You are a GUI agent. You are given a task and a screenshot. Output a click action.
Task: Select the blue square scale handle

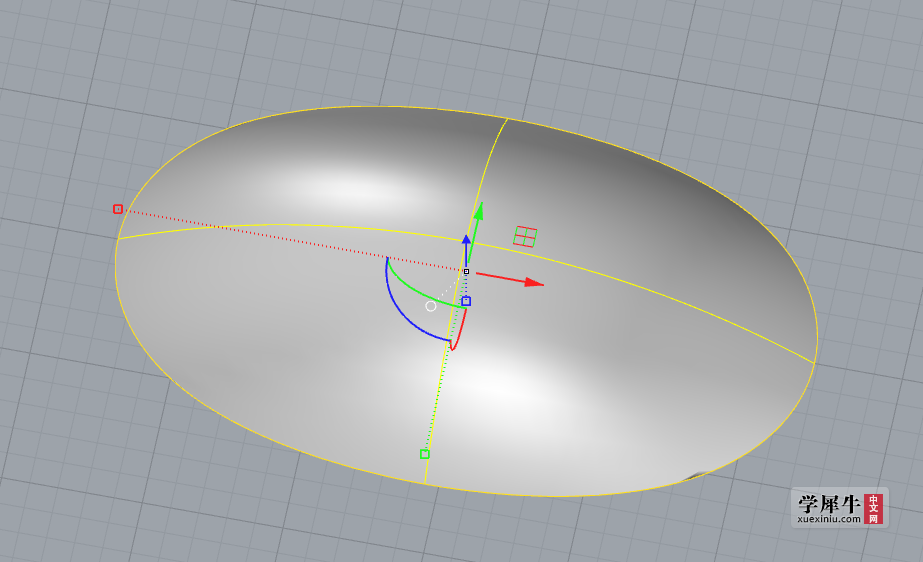tap(466, 301)
